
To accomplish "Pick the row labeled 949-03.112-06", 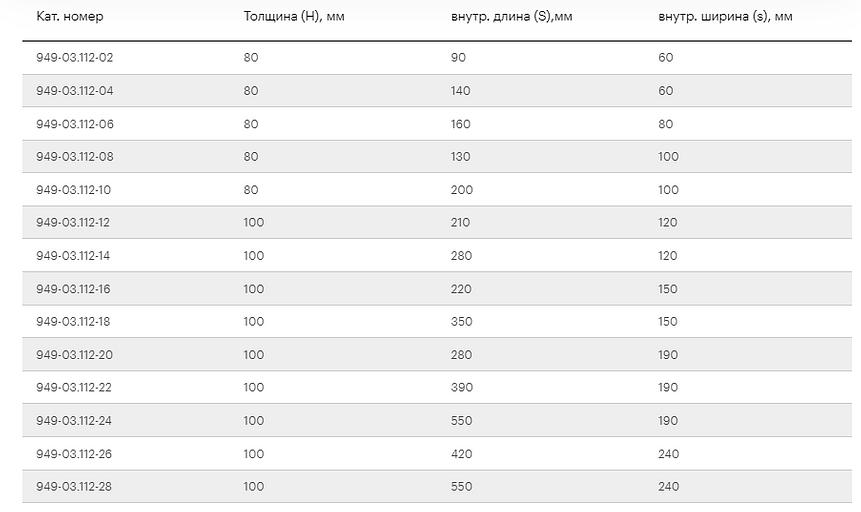I will click(75, 124).
